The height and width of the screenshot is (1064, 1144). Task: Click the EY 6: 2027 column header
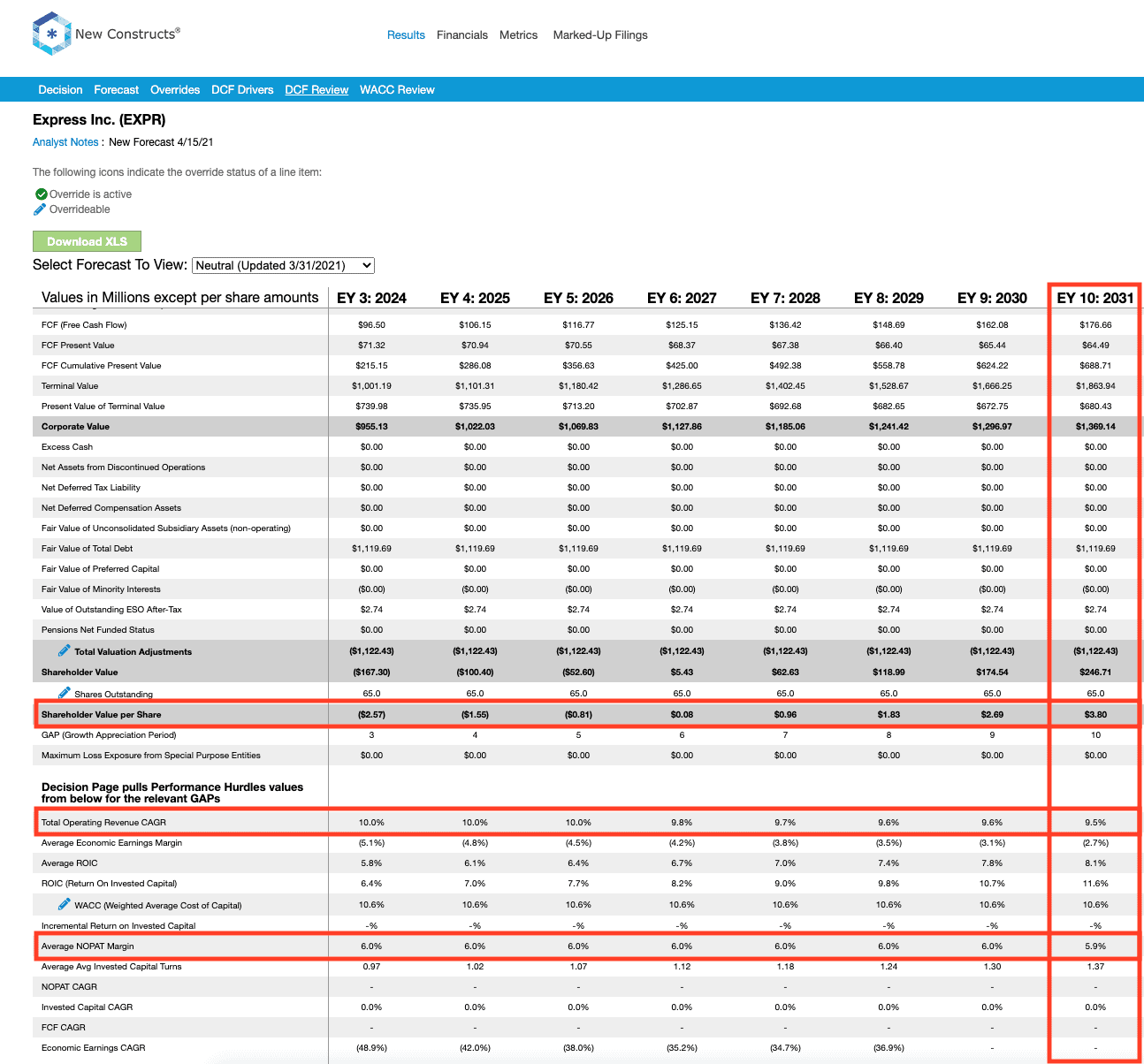(682, 298)
